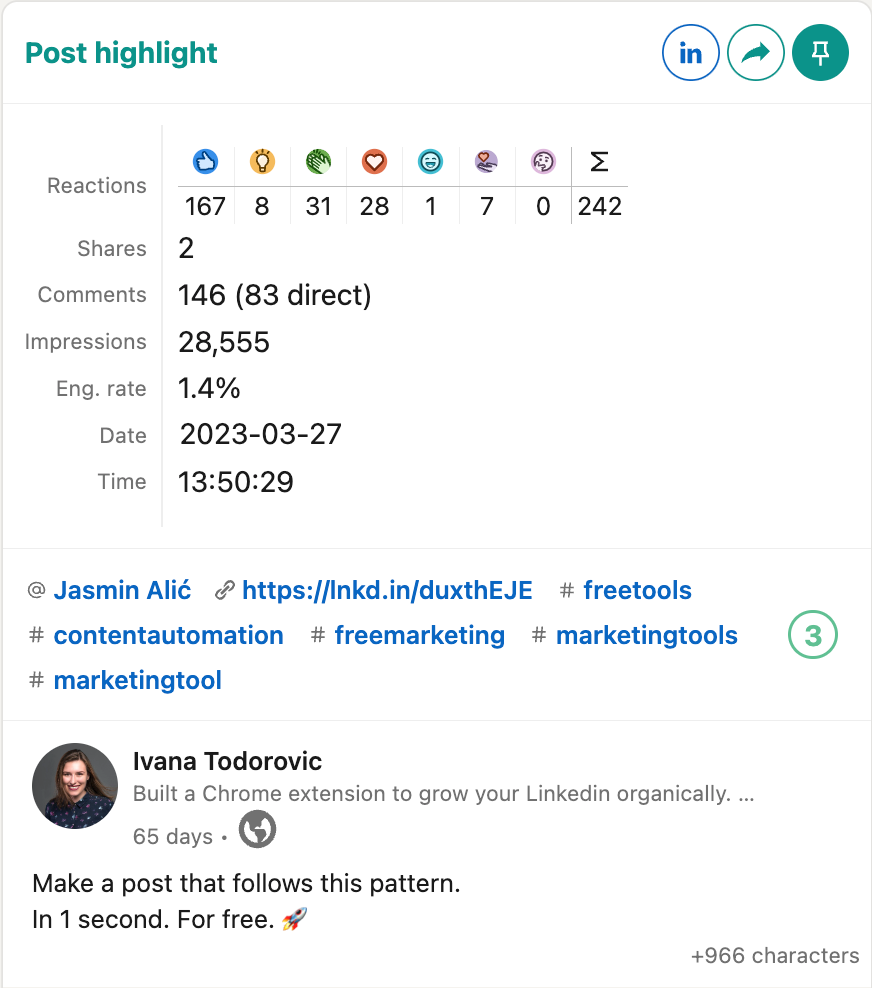Expand the post text via +966 characters
The height and width of the screenshot is (988, 872).
coord(773,955)
